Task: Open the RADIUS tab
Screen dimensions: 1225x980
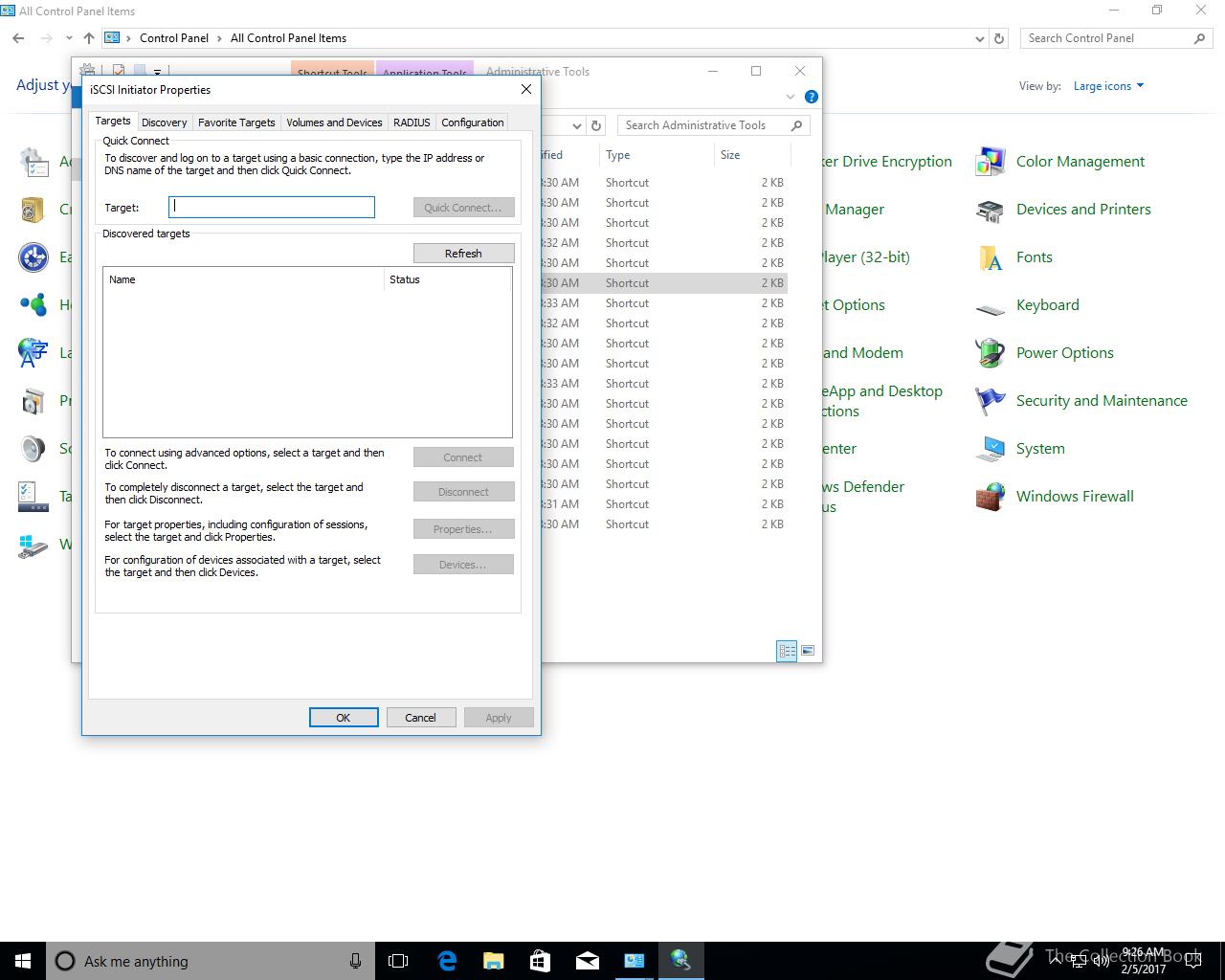Action: 412,122
